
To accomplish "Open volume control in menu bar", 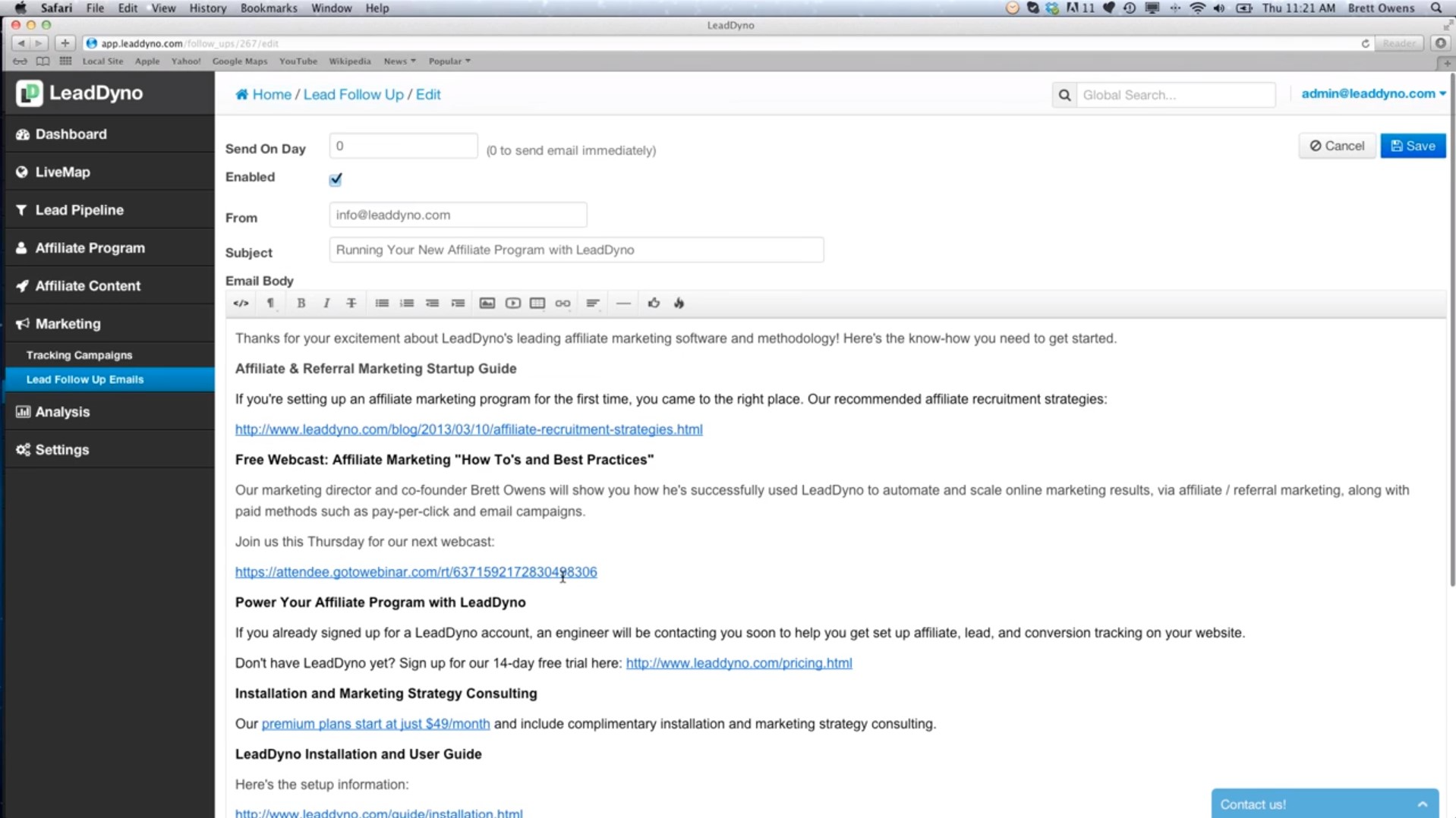I will tap(1219, 8).
